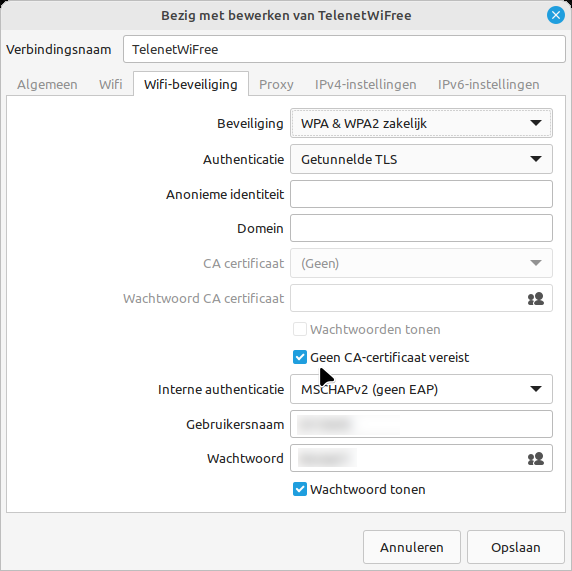Go to the Proxy tab

[276, 85]
